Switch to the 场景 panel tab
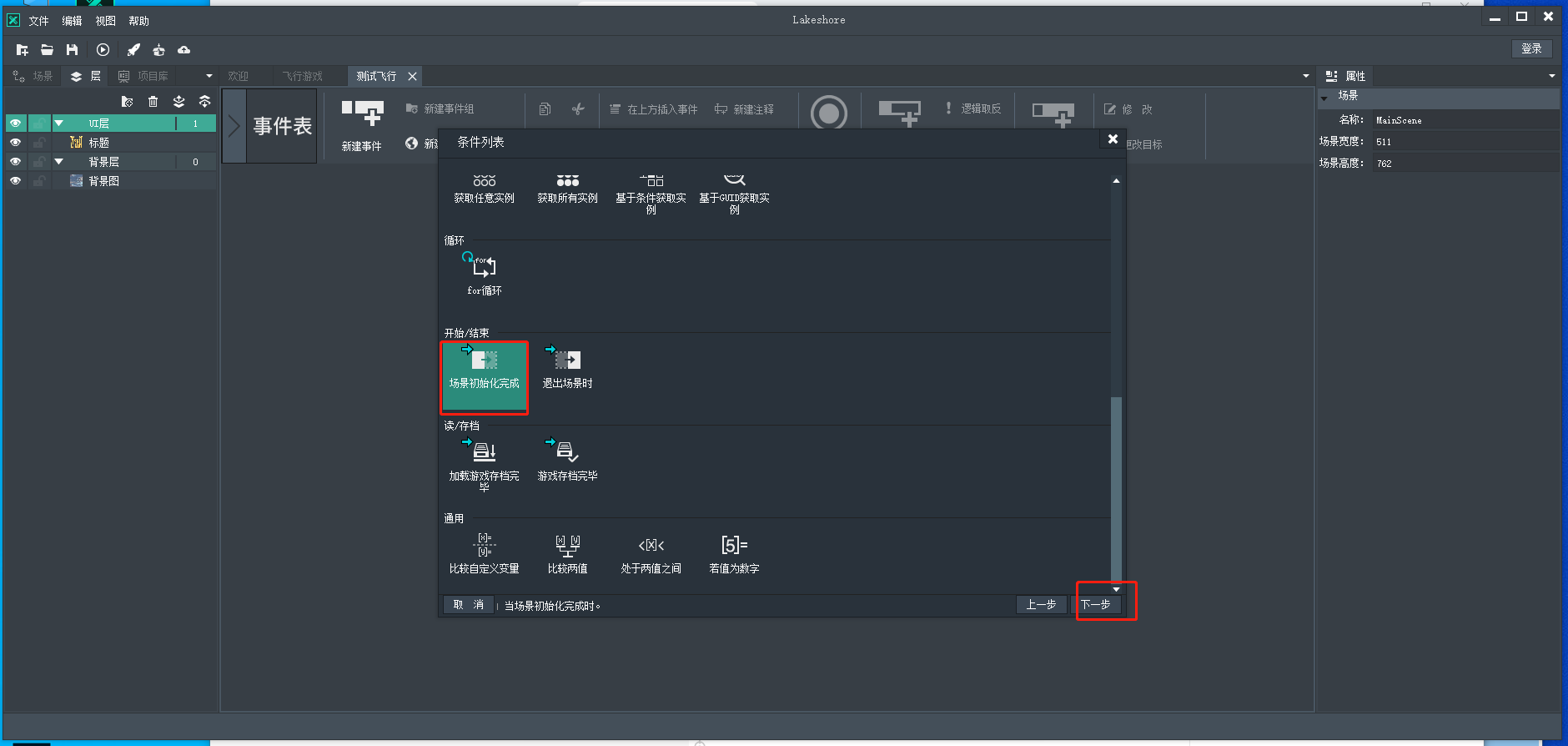This screenshot has height=746, width=1568. point(33,76)
